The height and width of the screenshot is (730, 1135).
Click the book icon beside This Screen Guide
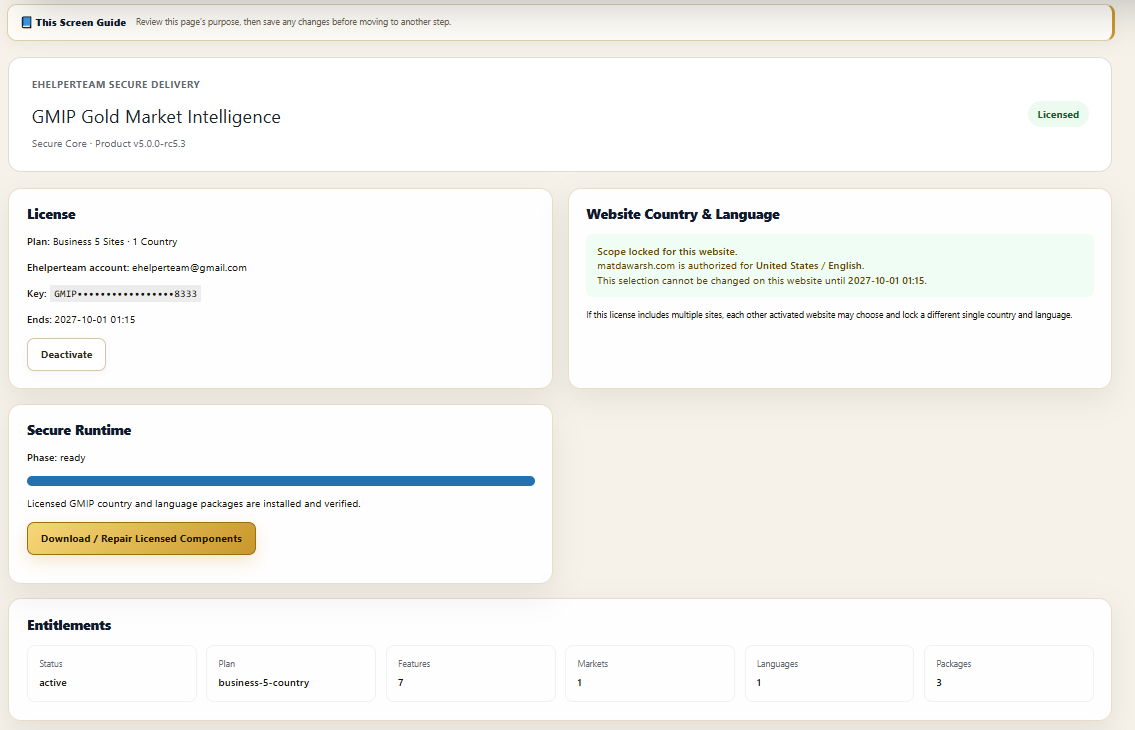[26, 22]
